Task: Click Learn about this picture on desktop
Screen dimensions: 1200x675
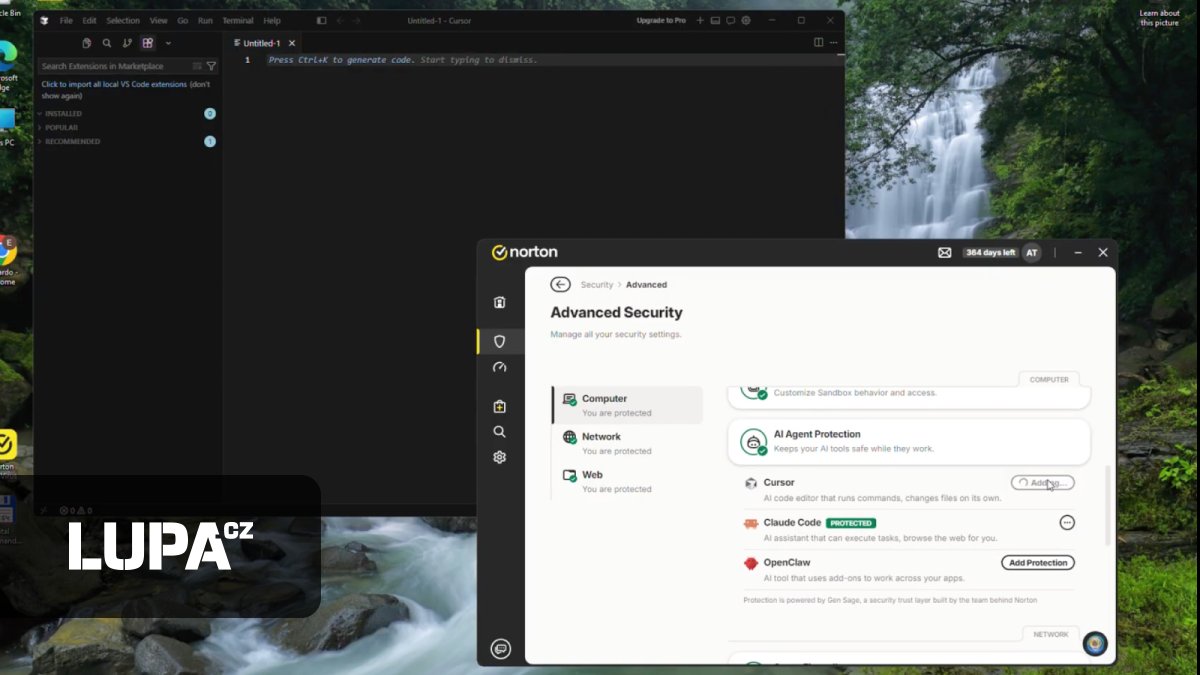Action: 1160,18
